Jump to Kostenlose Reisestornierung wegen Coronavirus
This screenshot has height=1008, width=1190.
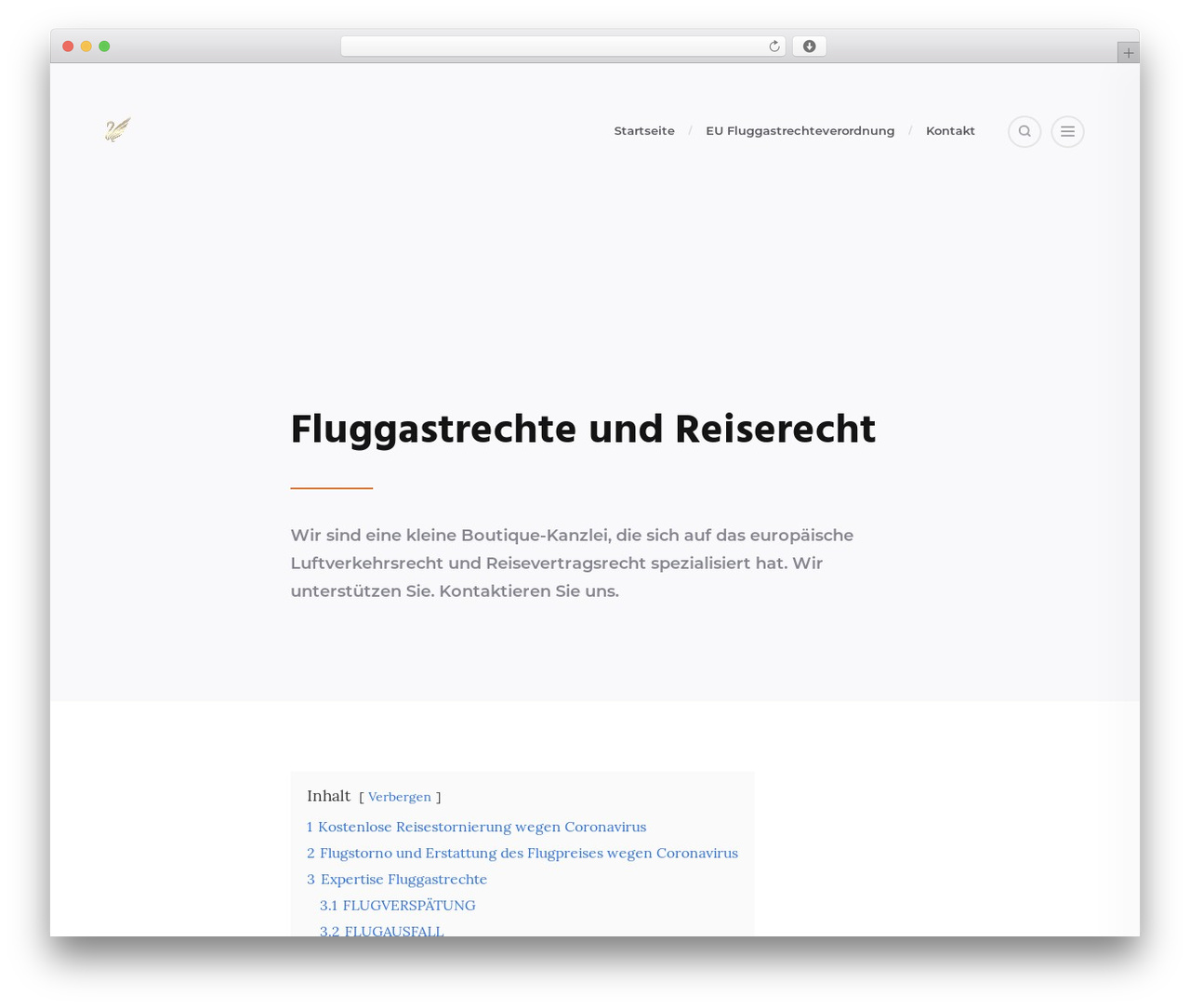pos(476,827)
